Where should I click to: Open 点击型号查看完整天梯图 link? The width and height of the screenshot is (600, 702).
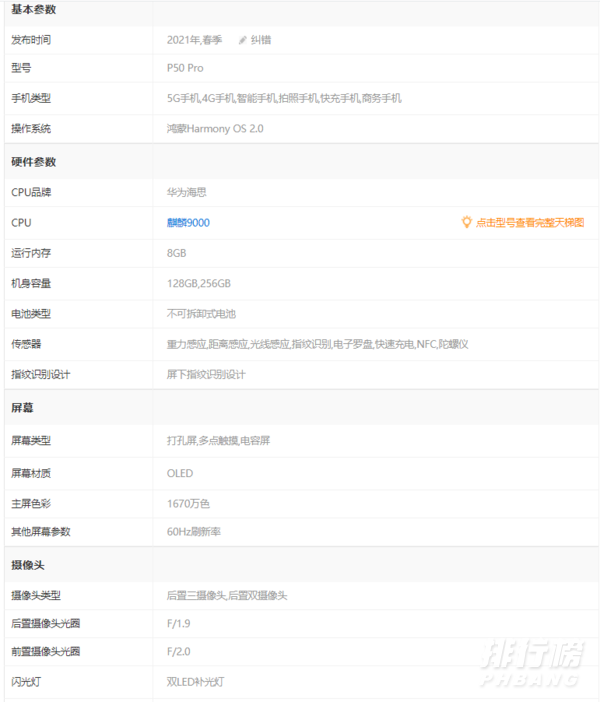pos(530,223)
